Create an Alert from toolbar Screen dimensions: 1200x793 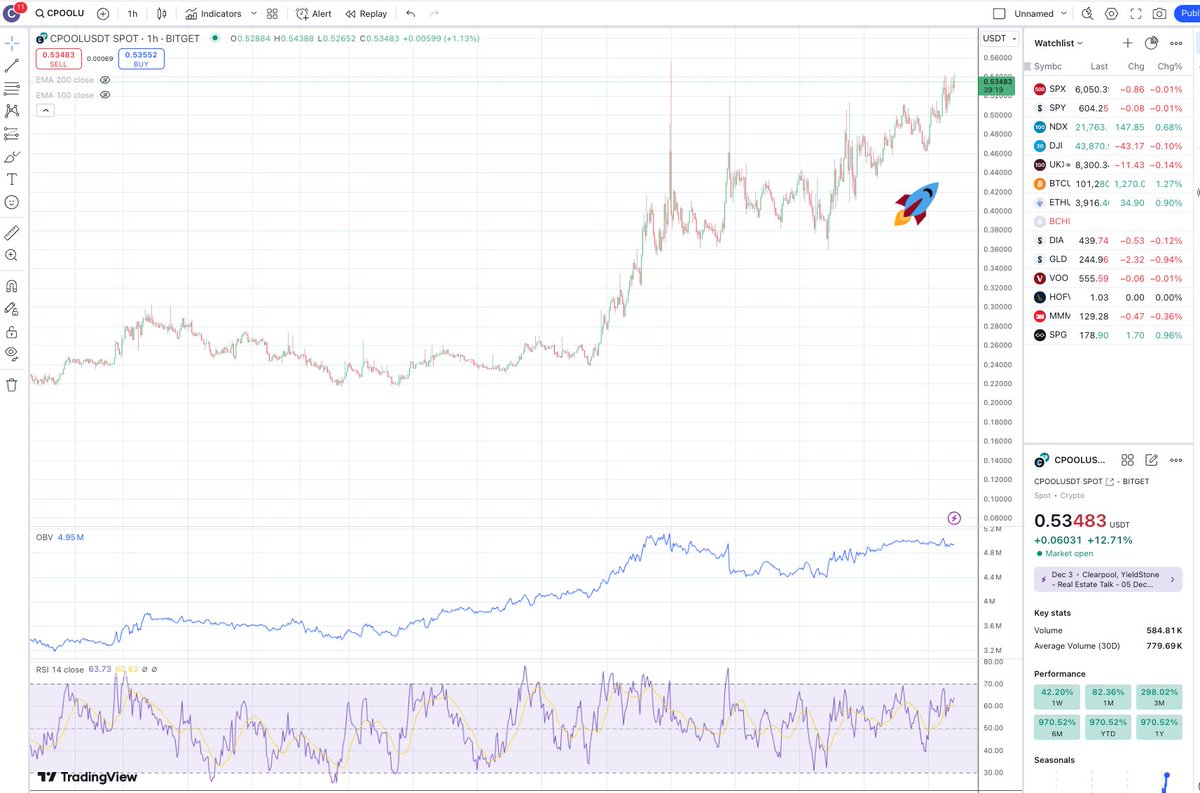coord(314,14)
